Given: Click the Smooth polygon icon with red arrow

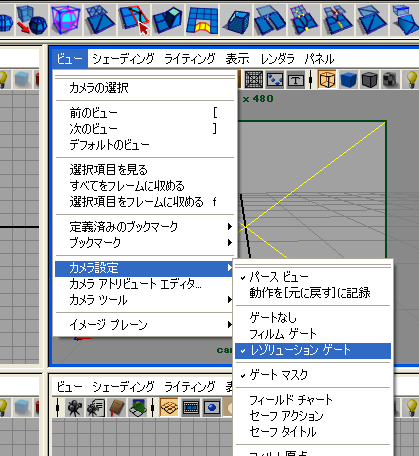Looking at the screenshot, I should click(x=32, y=20).
